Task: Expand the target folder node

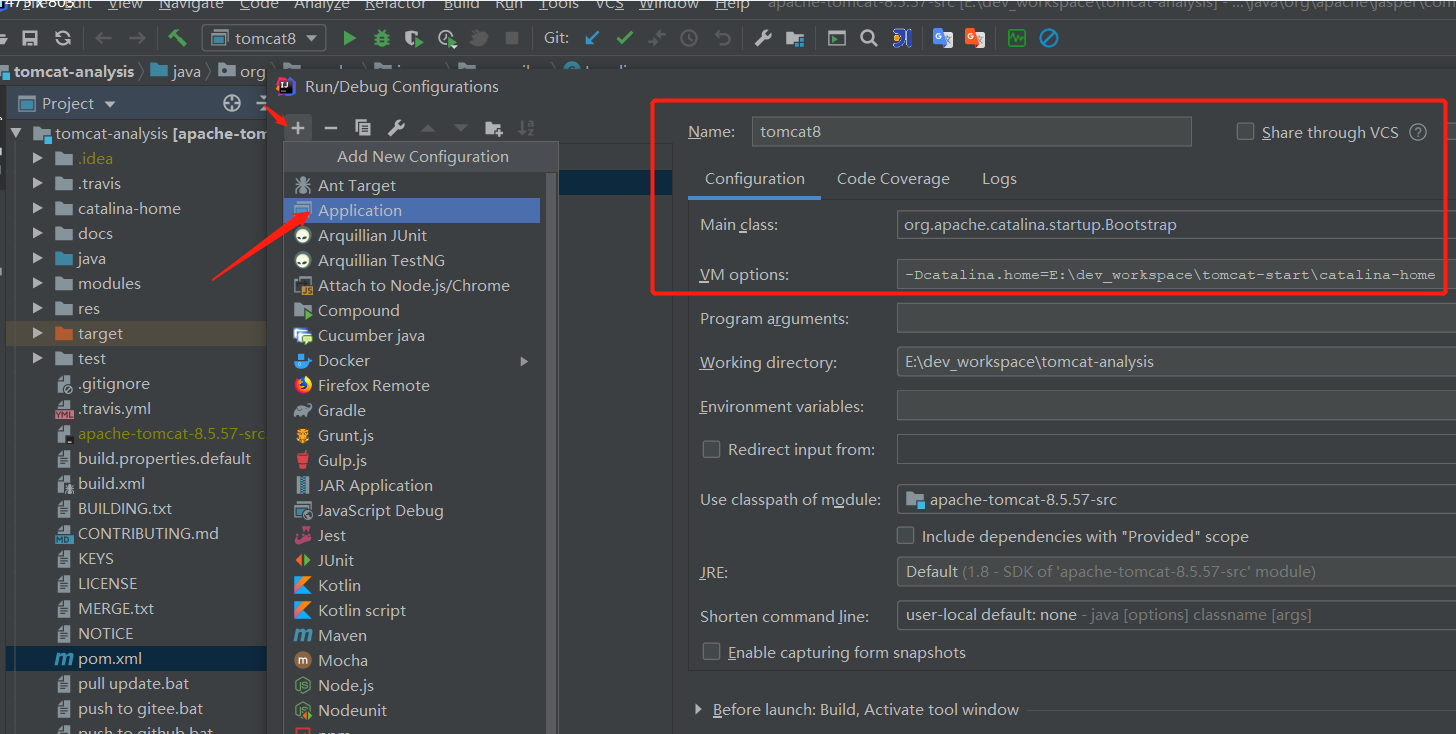Action: coord(38,333)
